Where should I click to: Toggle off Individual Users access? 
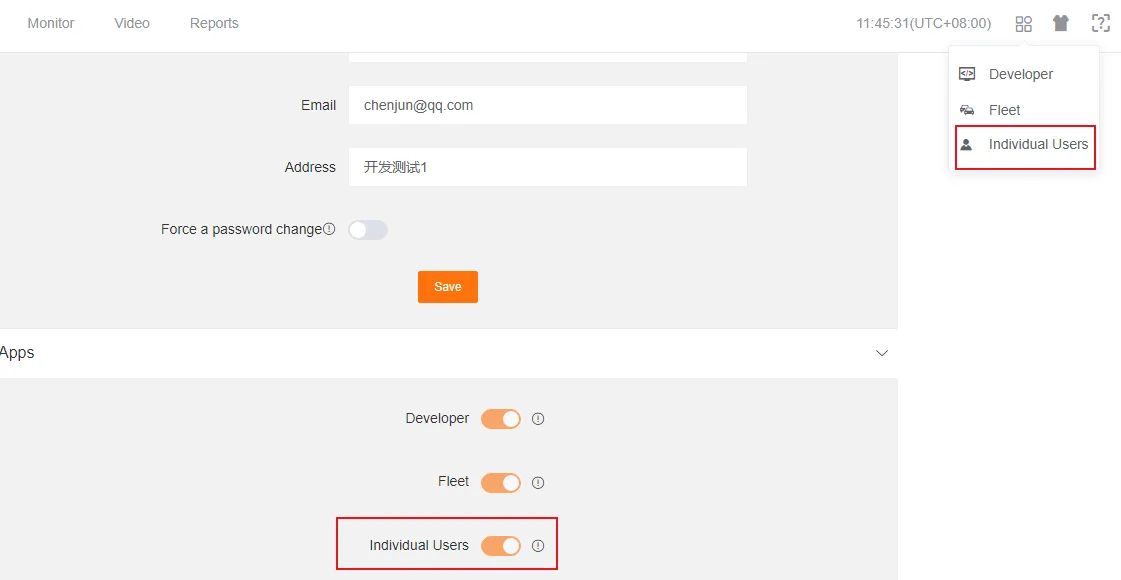(x=503, y=546)
